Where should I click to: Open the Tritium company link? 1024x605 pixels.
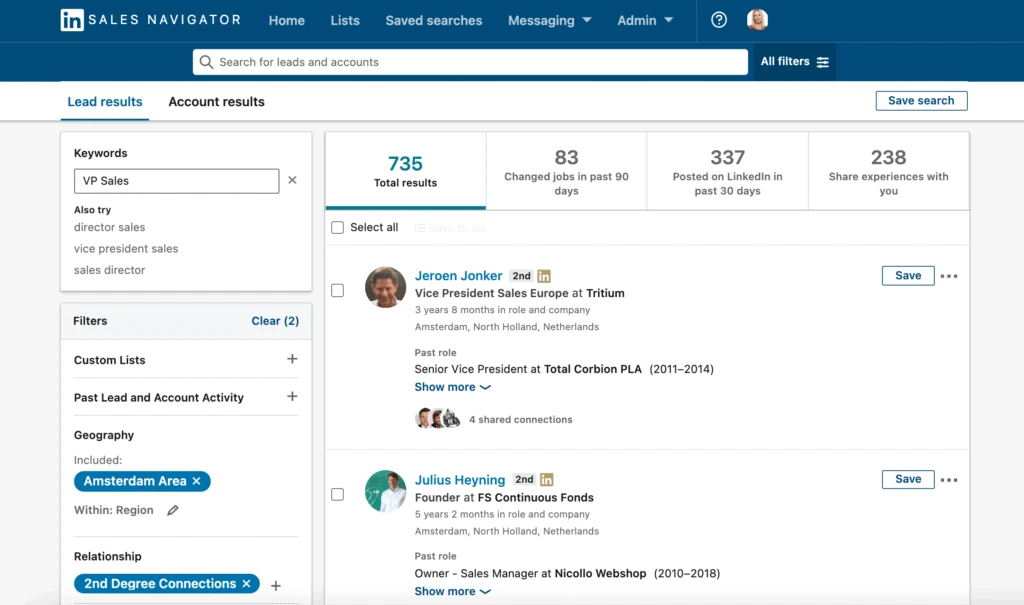pyautogui.click(x=605, y=293)
